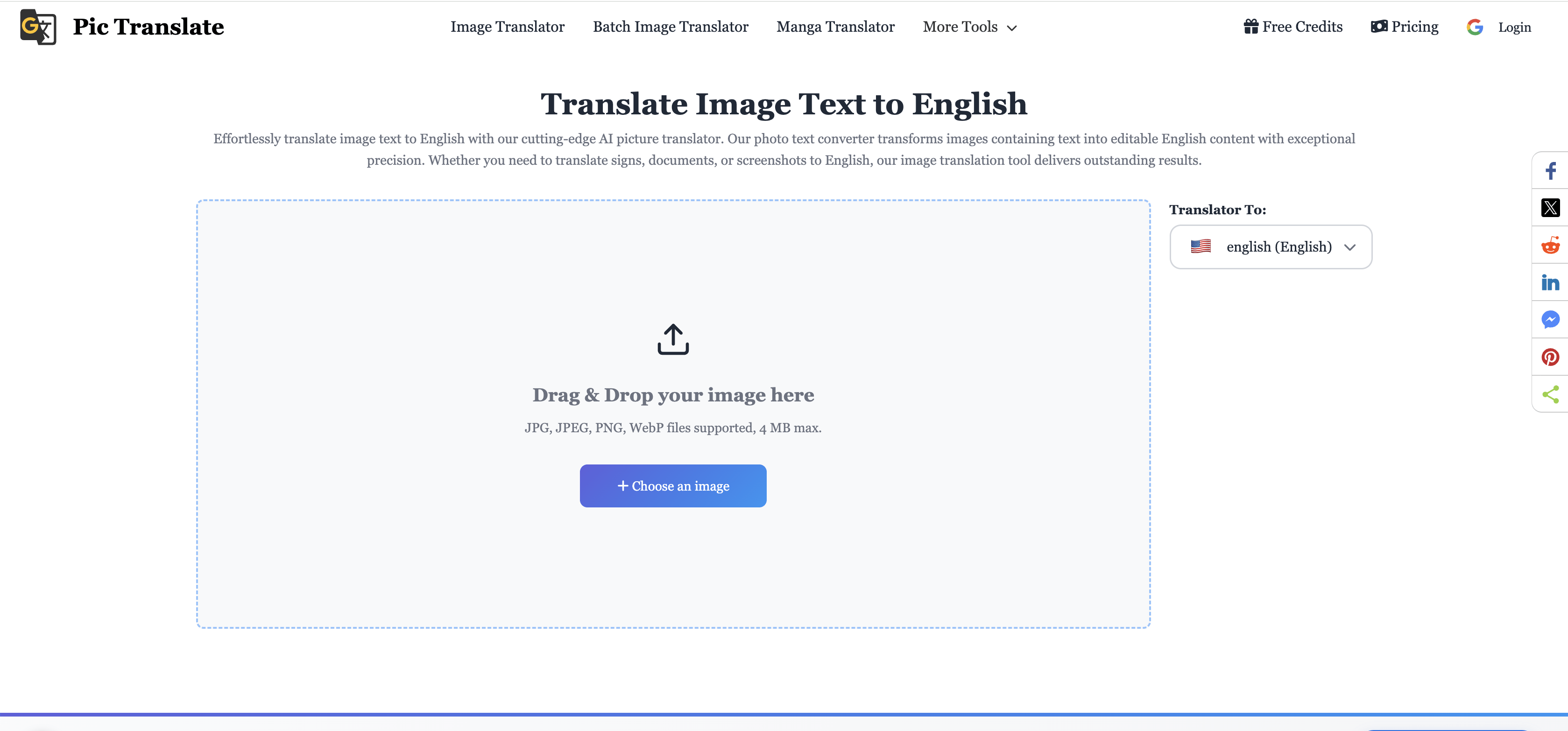
Task: Click the gift icon beside Free Credits
Action: (1251, 26)
